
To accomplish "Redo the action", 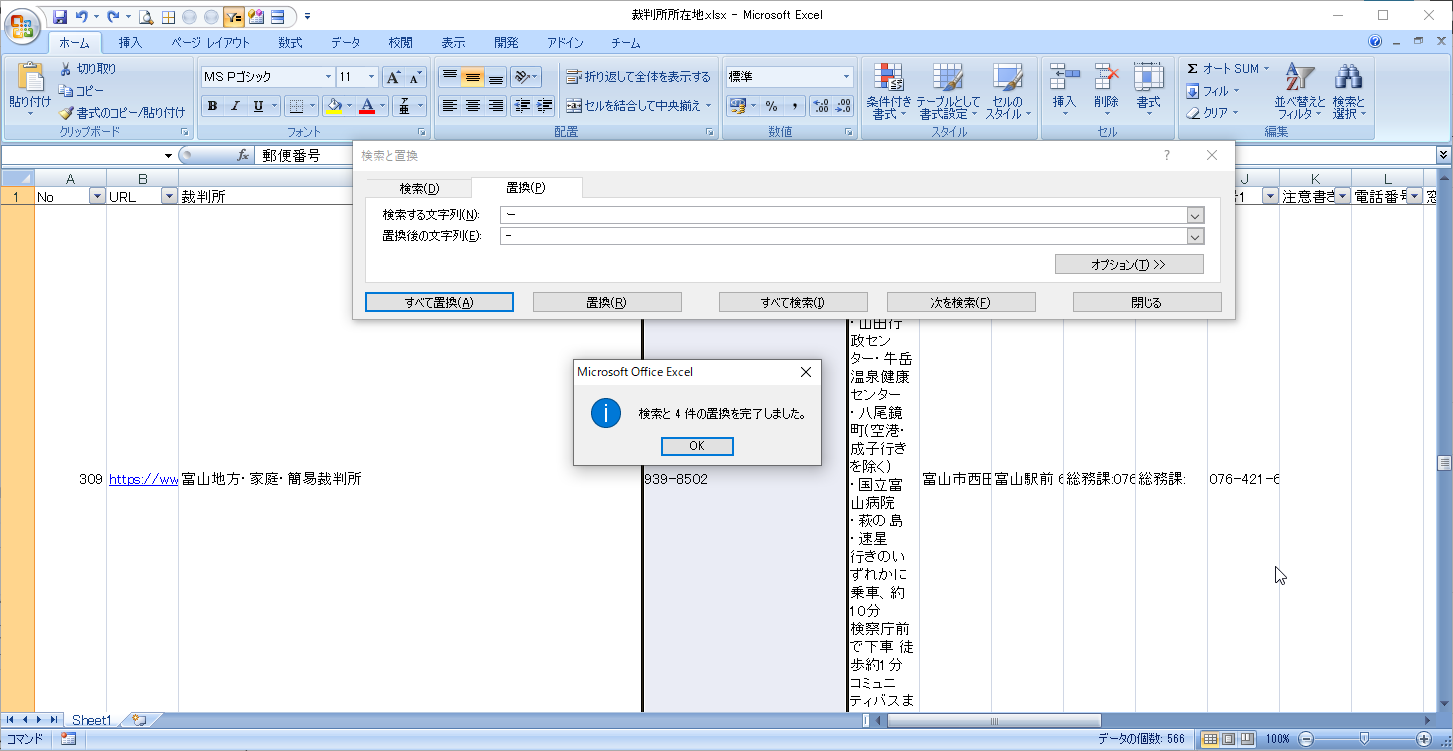I will click(x=113, y=17).
